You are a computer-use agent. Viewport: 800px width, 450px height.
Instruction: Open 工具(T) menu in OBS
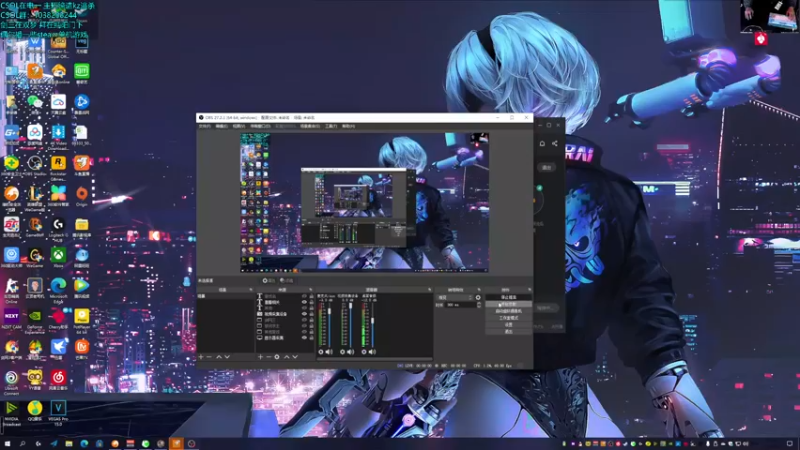pos(331,126)
